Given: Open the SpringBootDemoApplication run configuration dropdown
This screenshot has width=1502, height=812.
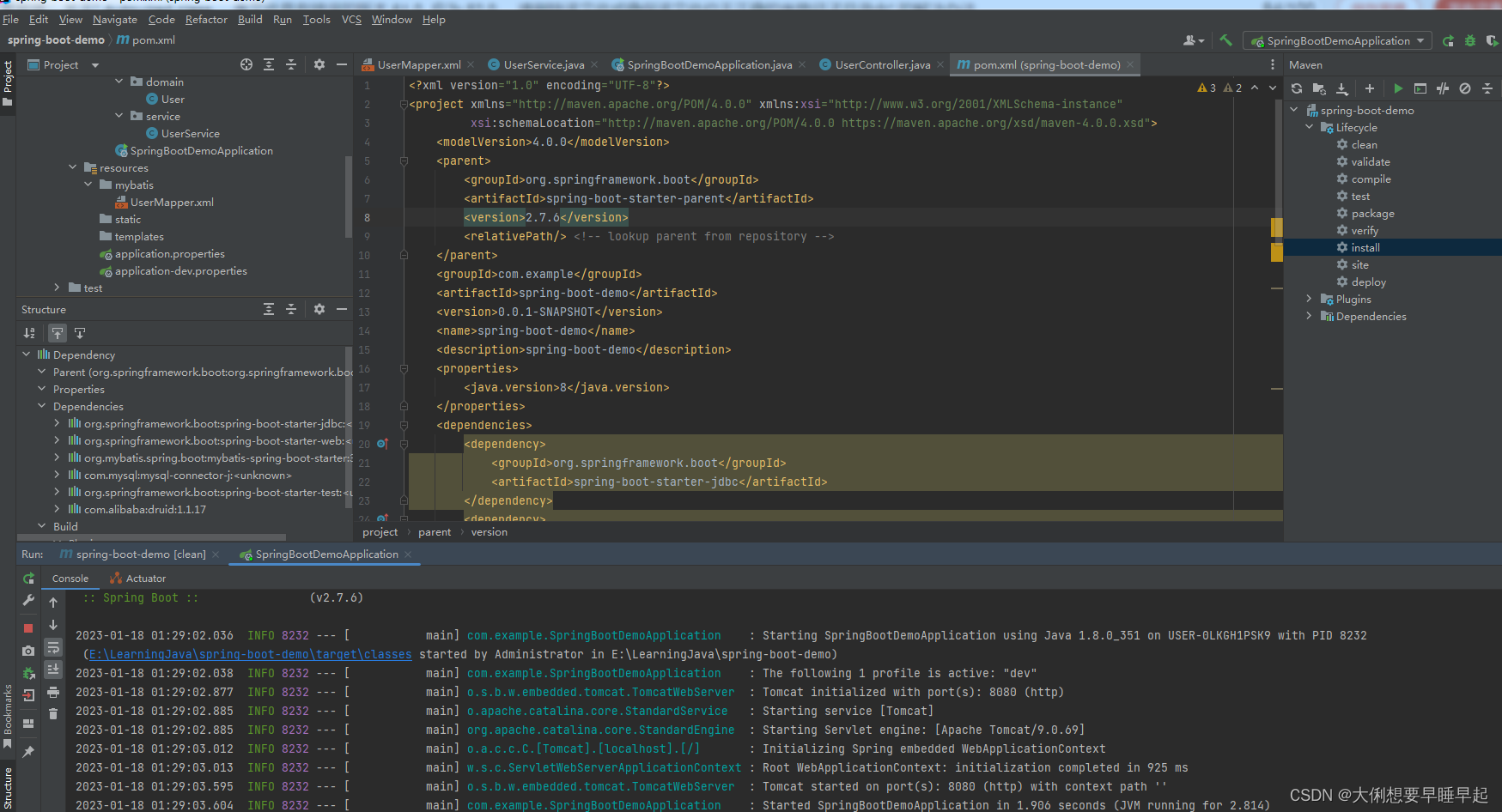Looking at the screenshot, I should [x=1338, y=40].
